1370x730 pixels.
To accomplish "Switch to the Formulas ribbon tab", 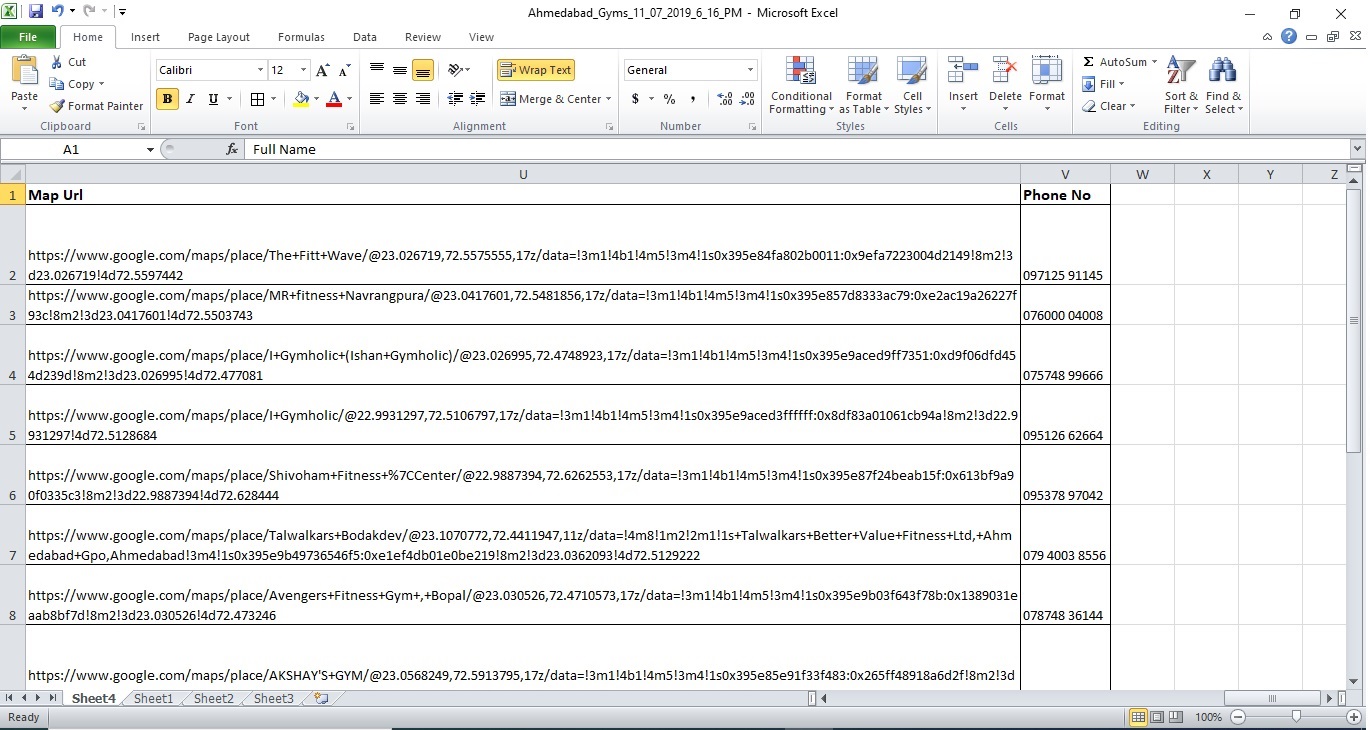I will pyautogui.click(x=300, y=37).
